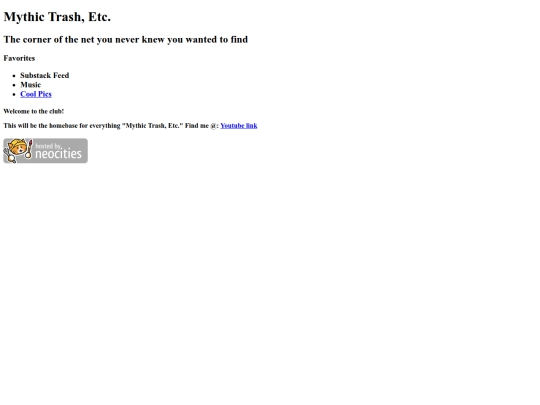
Task: Click the hosted by neocities badge
Action: pyautogui.click(x=45, y=151)
